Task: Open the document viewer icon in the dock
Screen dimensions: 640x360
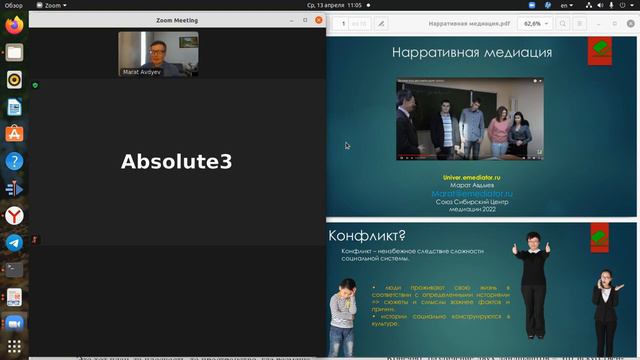Action: [14, 297]
